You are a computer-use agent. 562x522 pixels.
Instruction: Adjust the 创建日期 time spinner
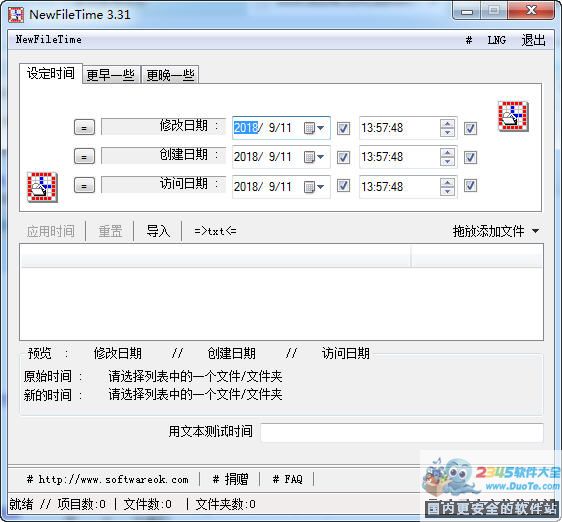tap(447, 157)
